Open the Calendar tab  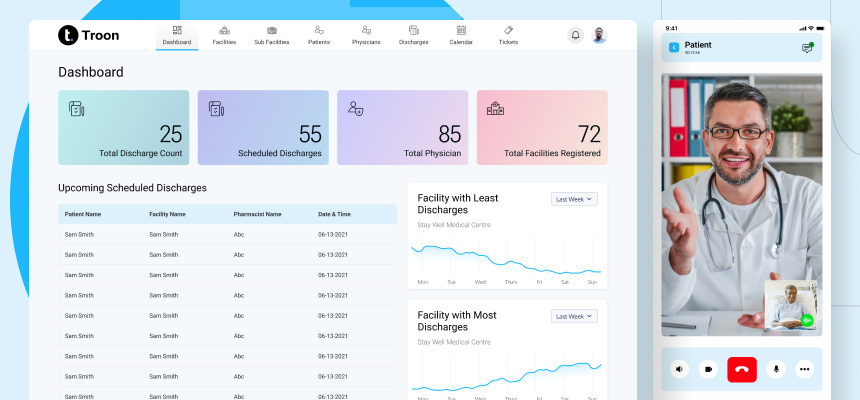pyautogui.click(x=461, y=35)
